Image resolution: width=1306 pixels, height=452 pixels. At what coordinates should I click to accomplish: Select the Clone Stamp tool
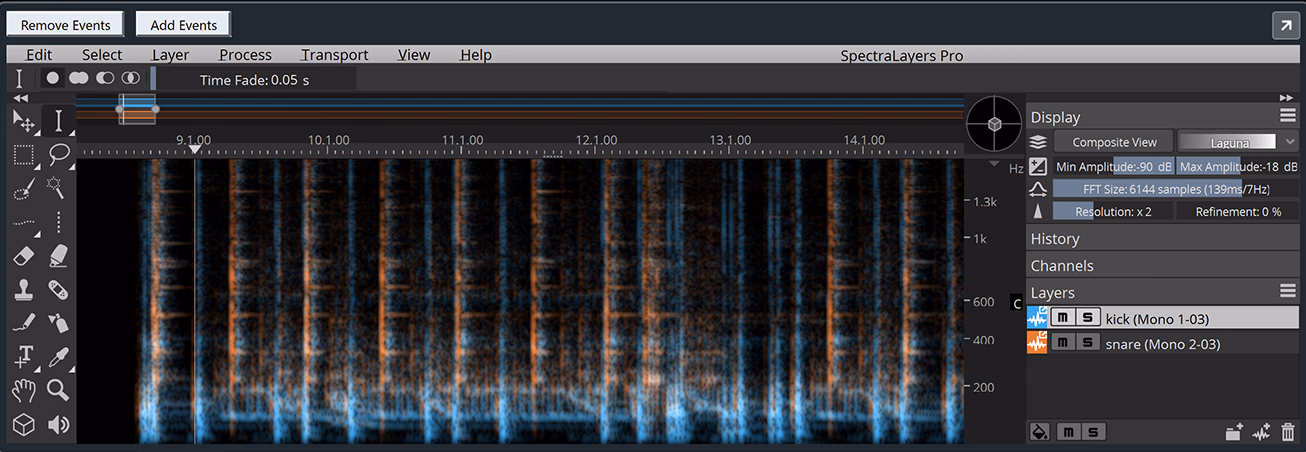click(x=24, y=290)
